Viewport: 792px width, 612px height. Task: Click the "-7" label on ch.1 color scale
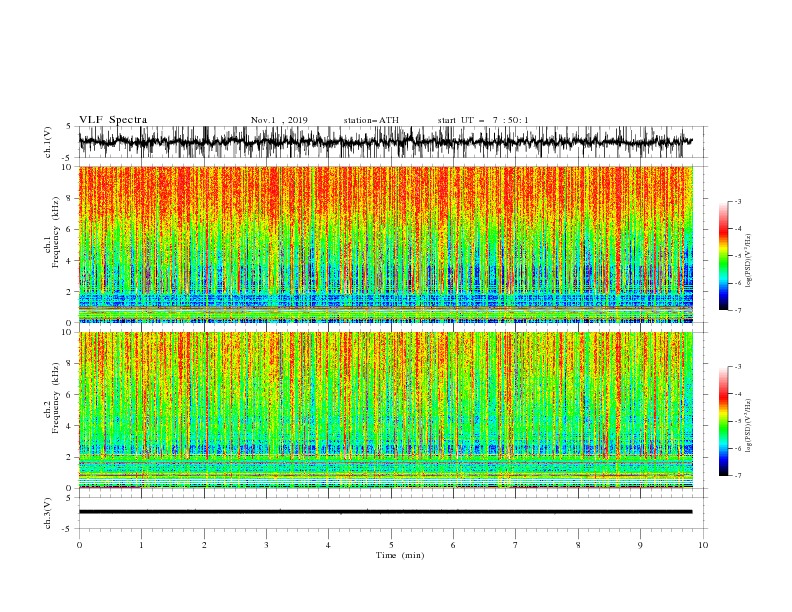click(x=737, y=310)
